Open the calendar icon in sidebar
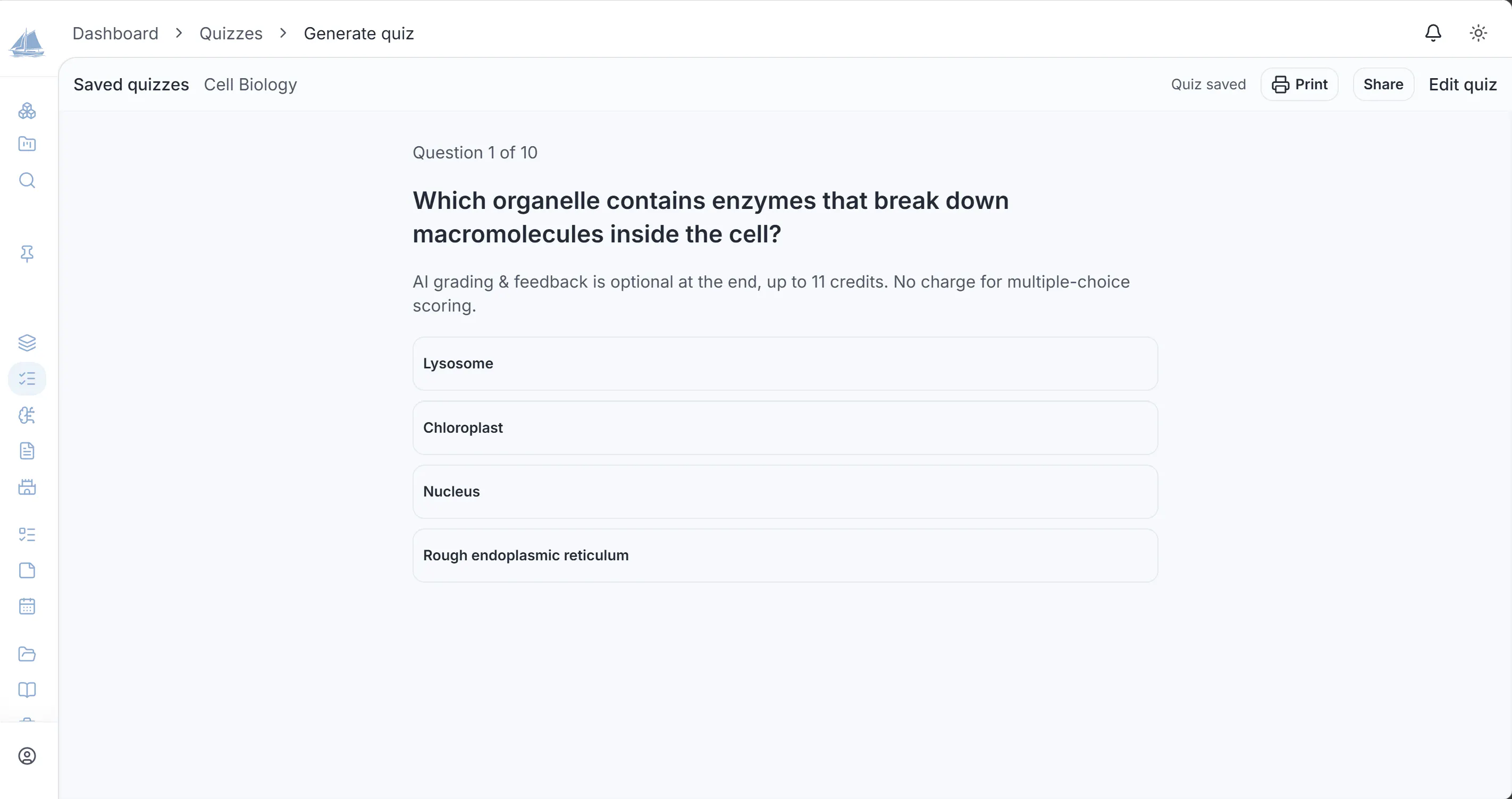The width and height of the screenshot is (1512, 799). [x=27, y=606]
